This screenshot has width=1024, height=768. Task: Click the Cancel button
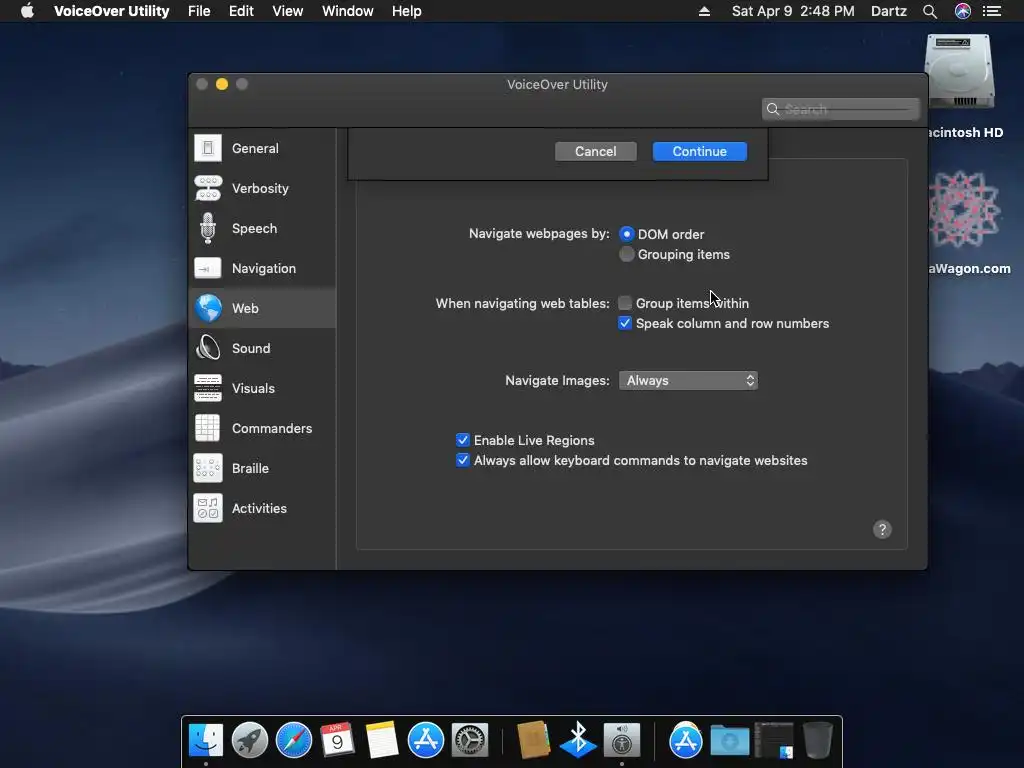tap(596, 152)
